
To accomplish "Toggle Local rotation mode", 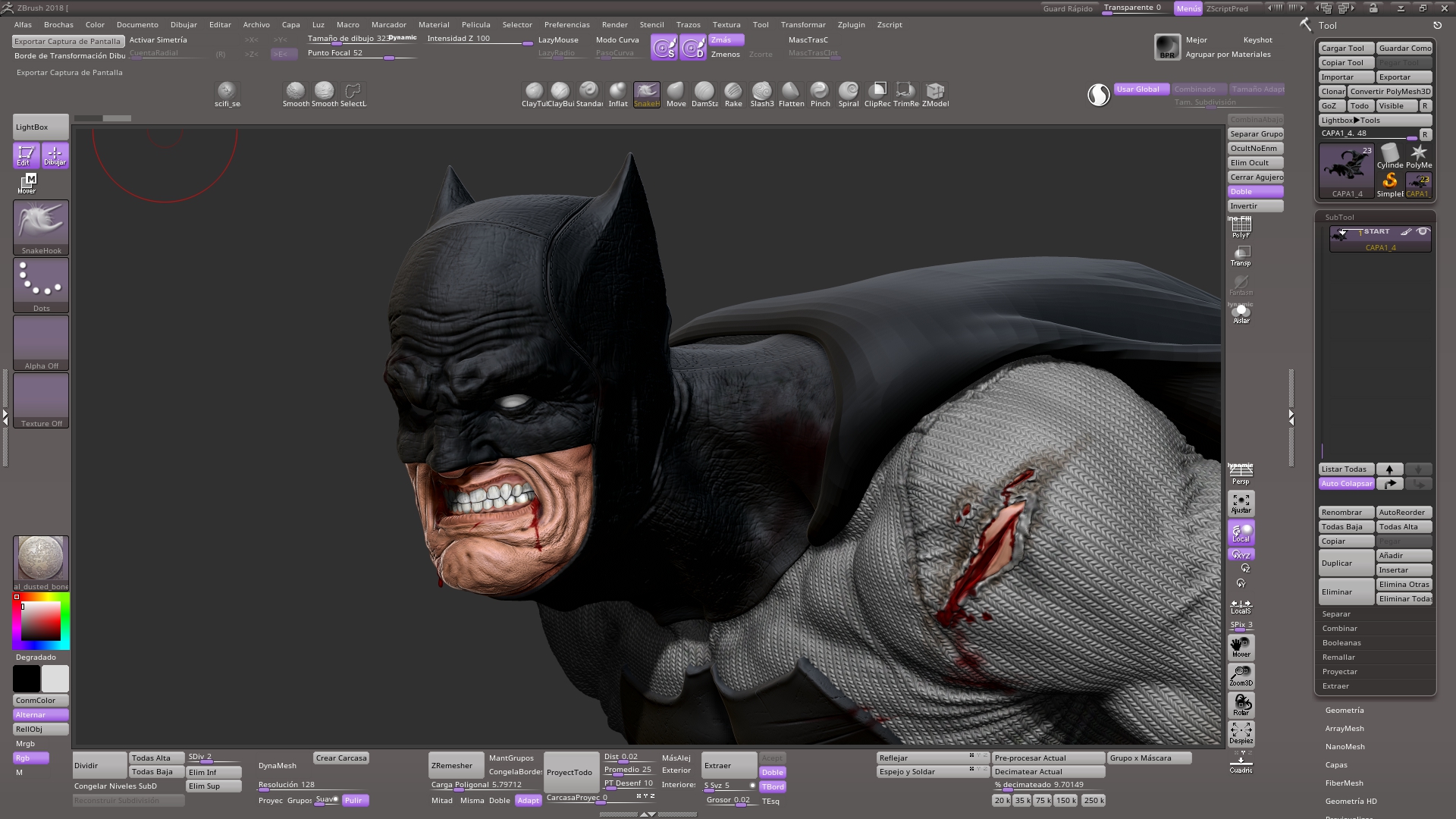I will 1241,532.
